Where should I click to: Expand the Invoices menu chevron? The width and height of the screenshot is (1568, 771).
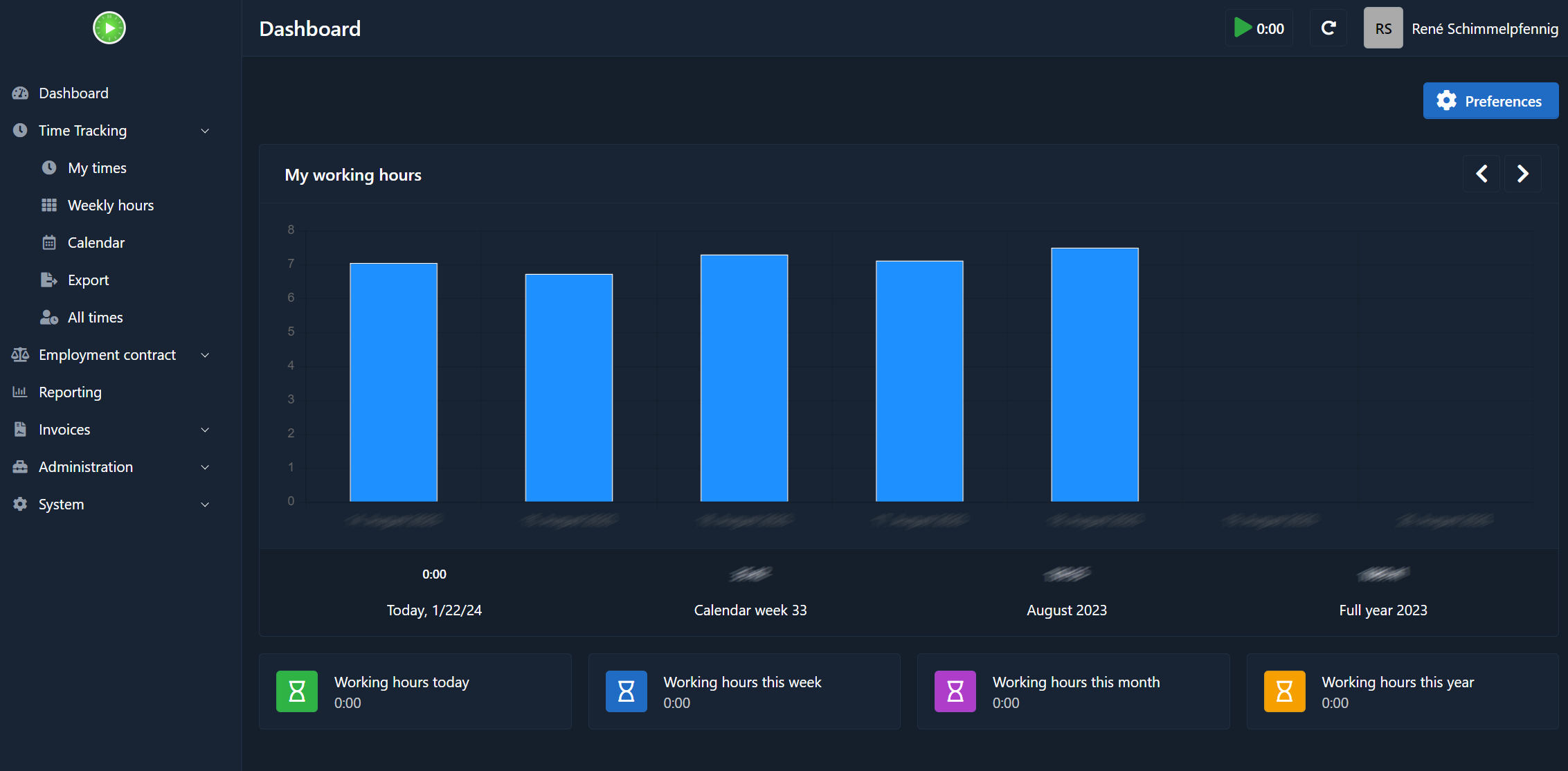[205, 430]
